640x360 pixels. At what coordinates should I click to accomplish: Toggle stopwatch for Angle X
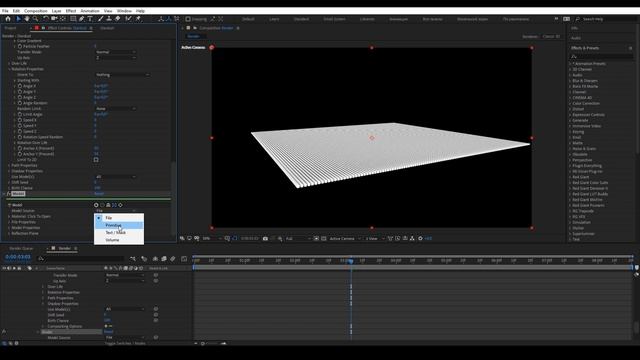click(20, 86)
